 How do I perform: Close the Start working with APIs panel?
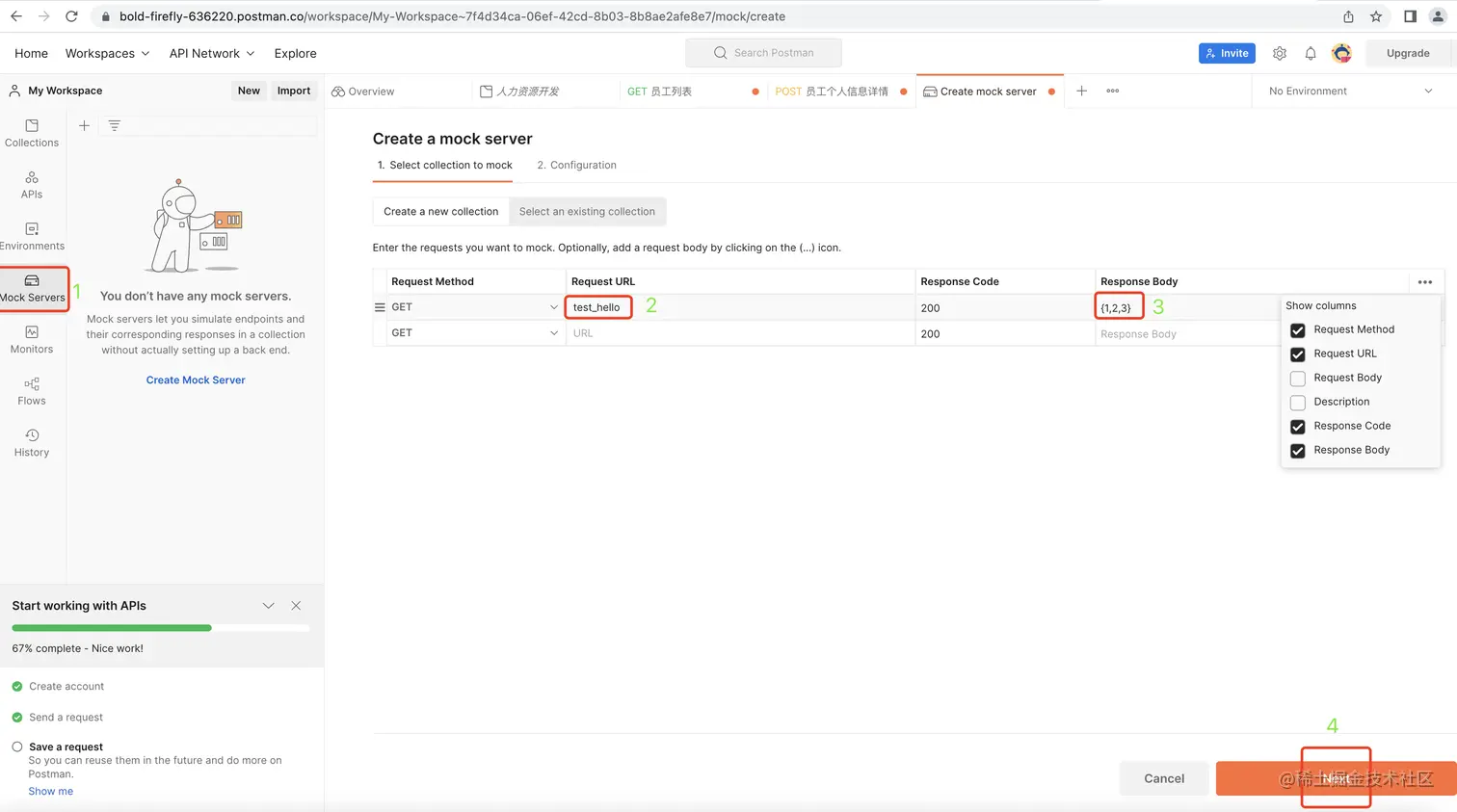[296, 606]
